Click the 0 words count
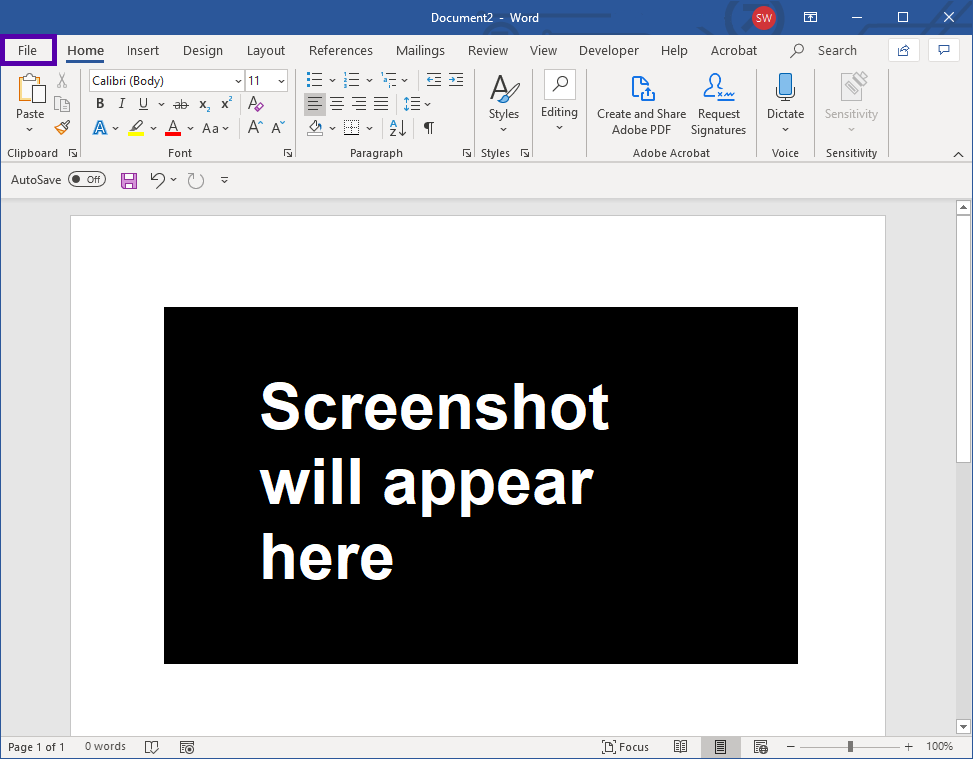The height and width of the screenshot is (759, 973). 105,746
